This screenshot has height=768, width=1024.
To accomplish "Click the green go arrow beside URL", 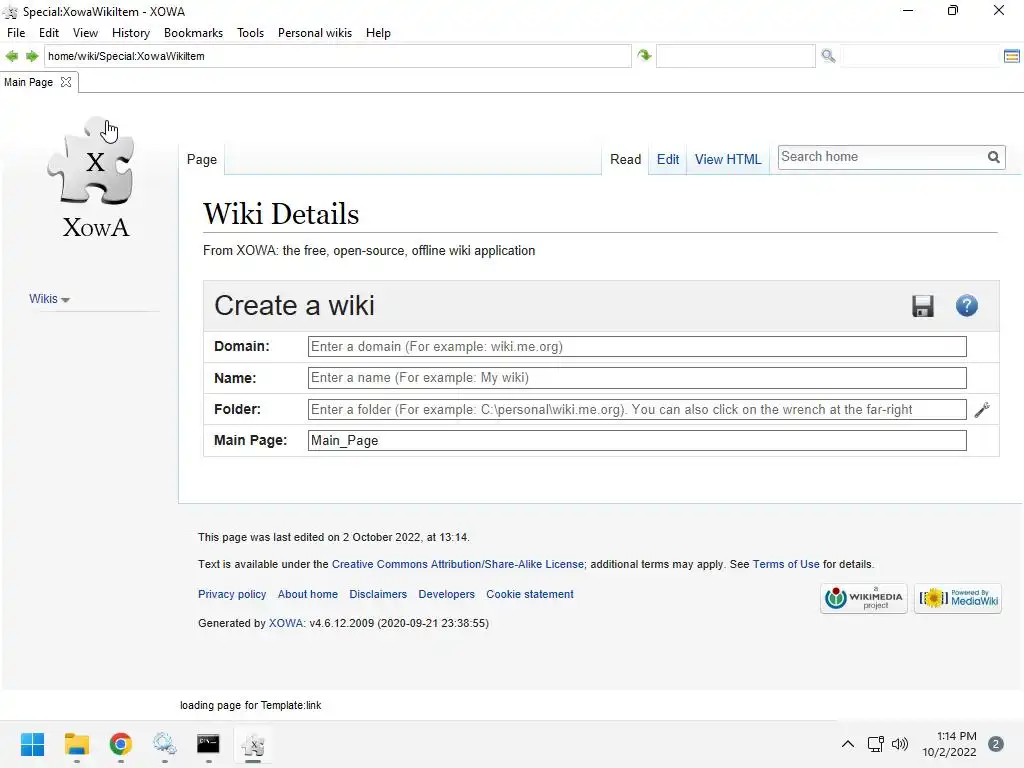I will [x=645, y=56].
